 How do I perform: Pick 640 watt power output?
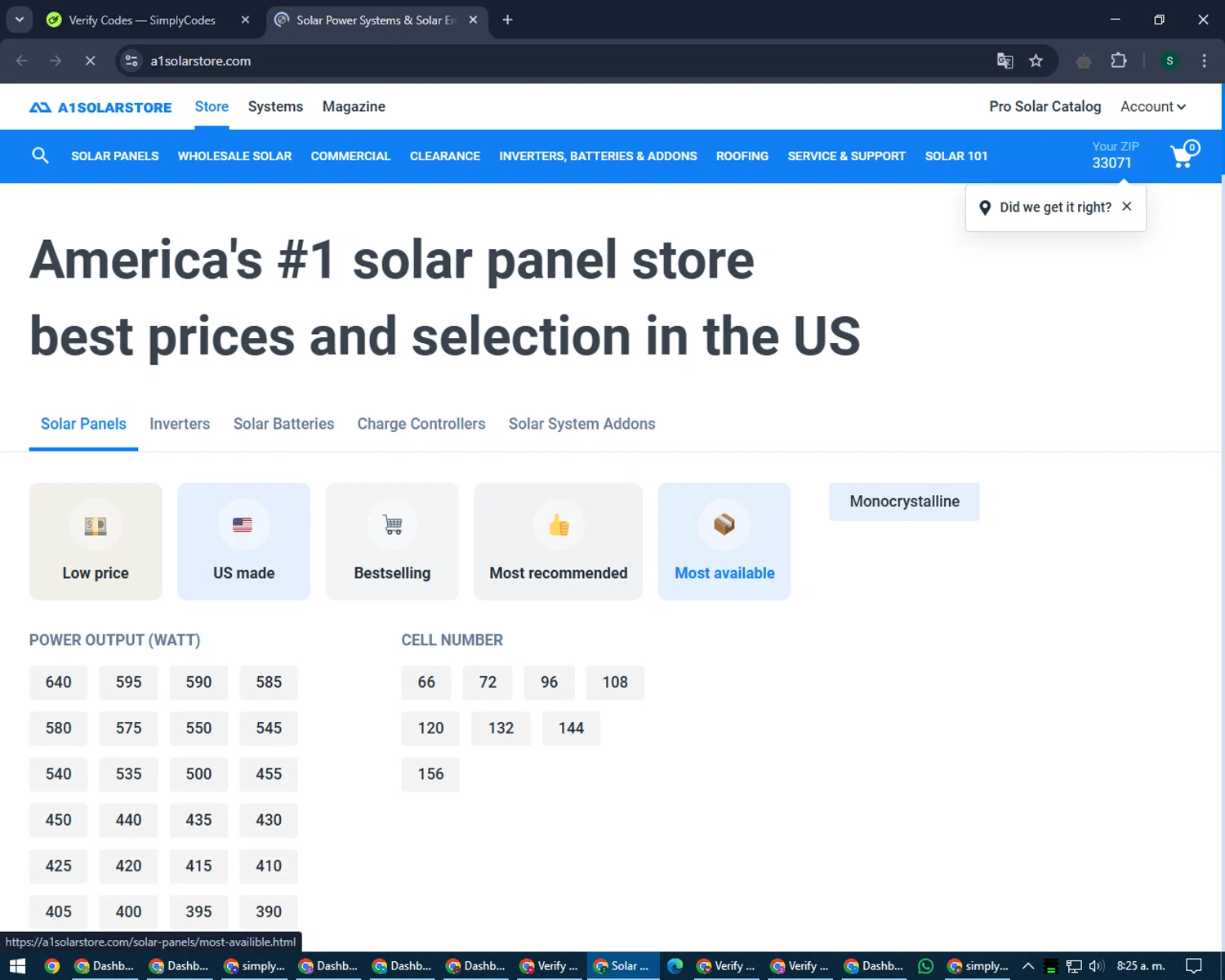(59, 682)
